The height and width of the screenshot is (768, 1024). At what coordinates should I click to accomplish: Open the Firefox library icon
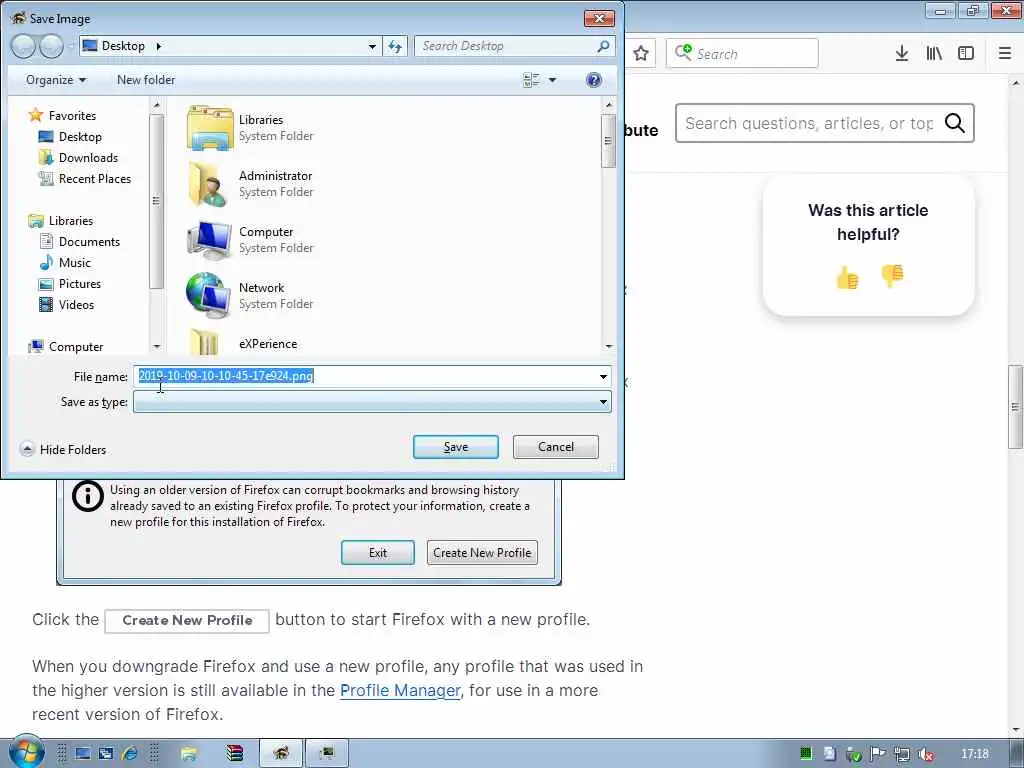pos(934,54)
